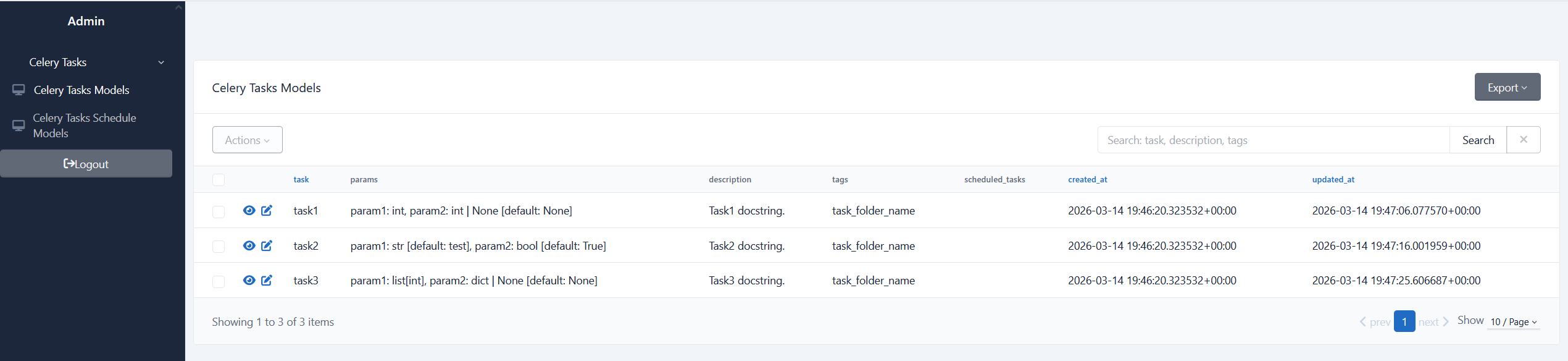Sort by the task column header
The width and height of the screenshot is (1568, 361).
click(x=301, y=179)
